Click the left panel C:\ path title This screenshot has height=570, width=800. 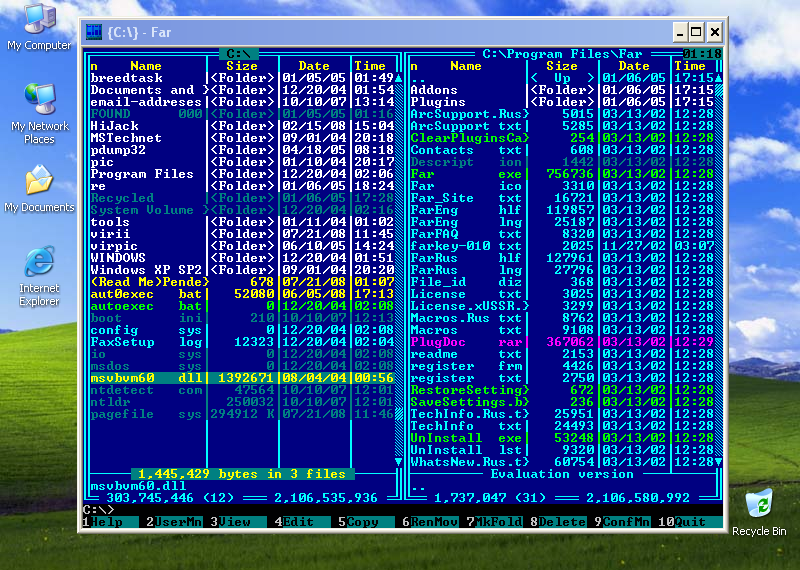click(238, 54)
